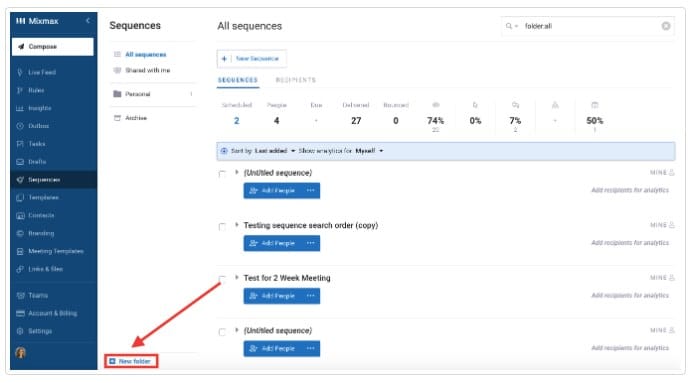This screenshot has width=691, height=383.
Task: Open Account & Billing card icon
Action: (x=20, y=313)
